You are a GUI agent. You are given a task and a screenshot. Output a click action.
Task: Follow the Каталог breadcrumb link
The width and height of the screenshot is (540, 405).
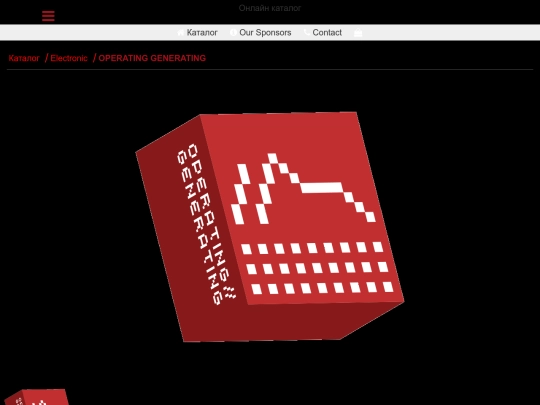pyautogui.click(x=24, y=58)
